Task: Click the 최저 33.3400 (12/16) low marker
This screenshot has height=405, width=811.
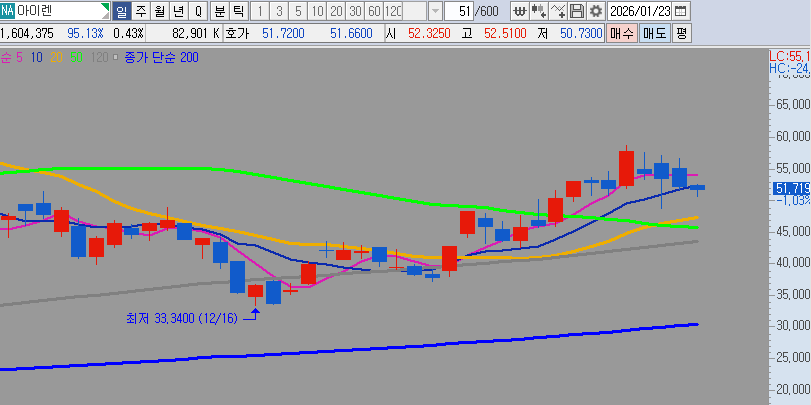Action: tap(182, 319)
